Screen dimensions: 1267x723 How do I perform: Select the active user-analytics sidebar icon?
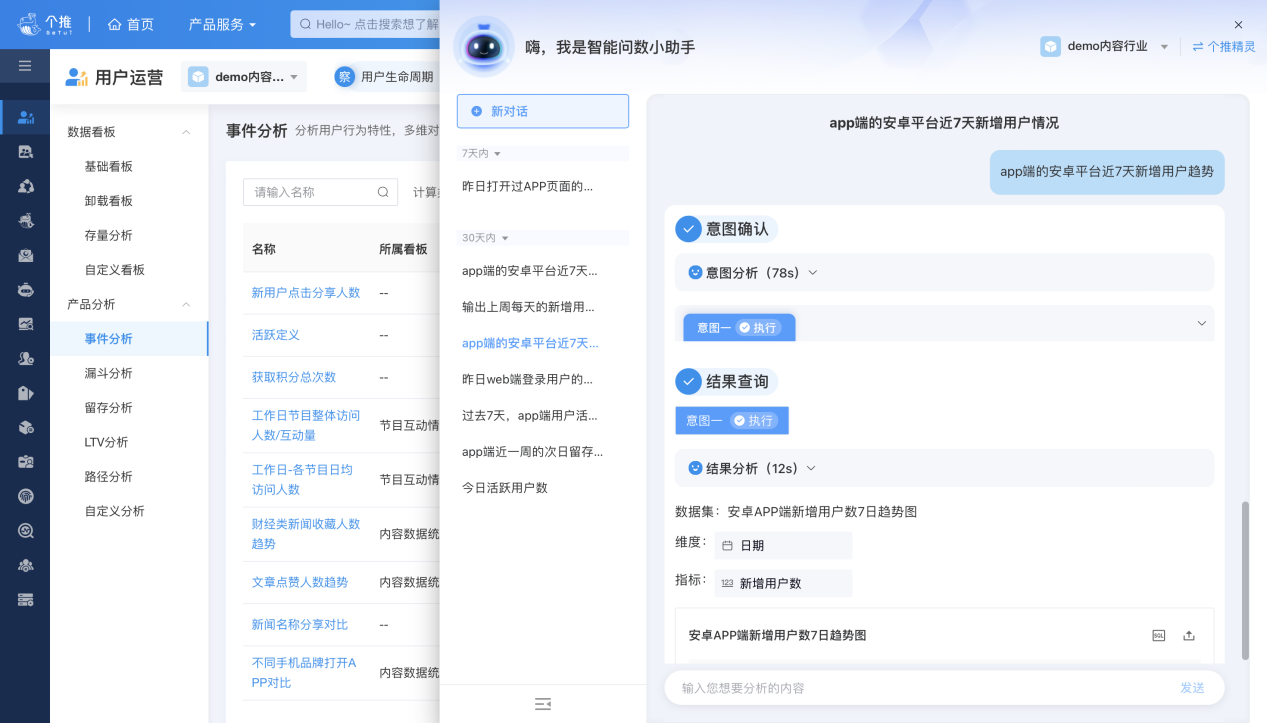pos(26,118)
